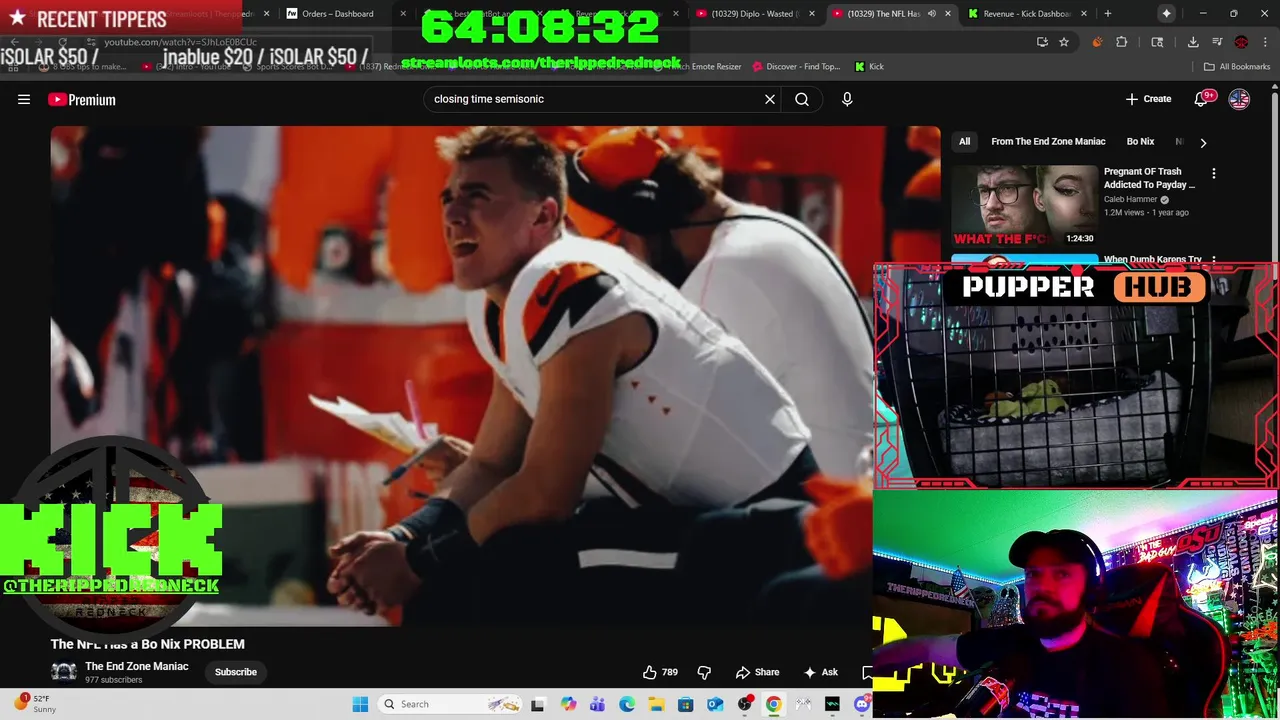
Task: Close the Orders - Dashboard tab
Action: (403, 14)
